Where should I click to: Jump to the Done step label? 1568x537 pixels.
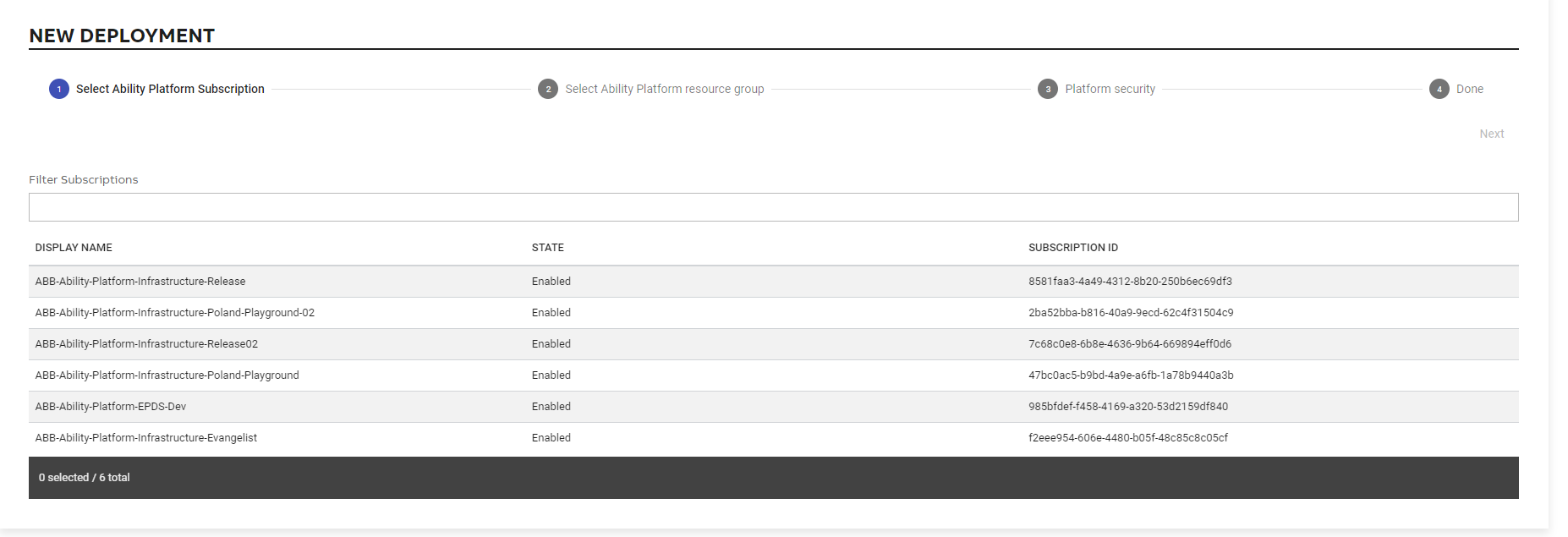[1470, 89]
